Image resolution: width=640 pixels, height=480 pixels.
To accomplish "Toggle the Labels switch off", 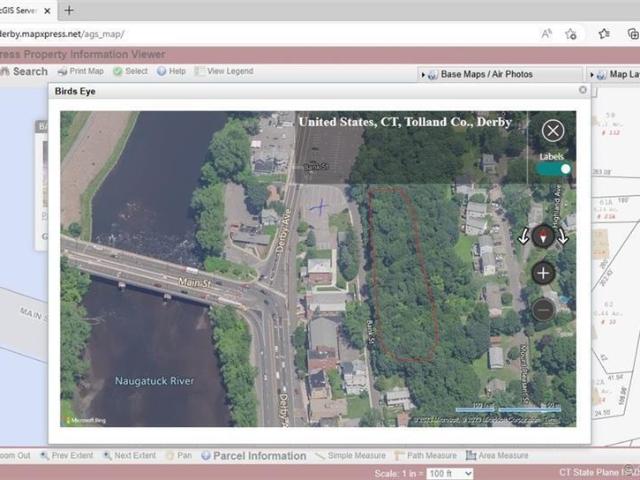I will (553, 169).
